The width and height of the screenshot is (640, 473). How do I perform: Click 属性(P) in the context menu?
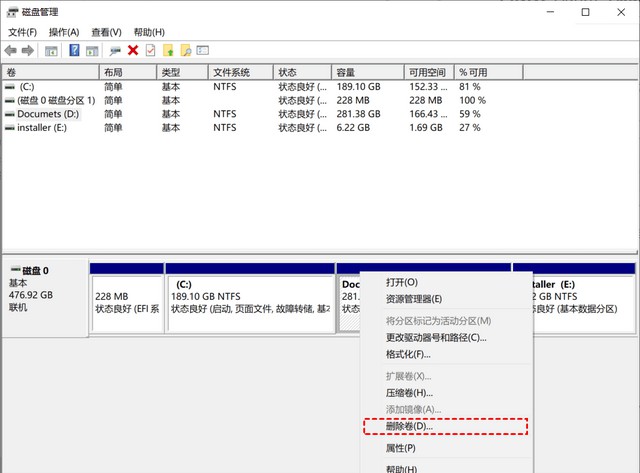pyautogui.click(x=401, y=448)
